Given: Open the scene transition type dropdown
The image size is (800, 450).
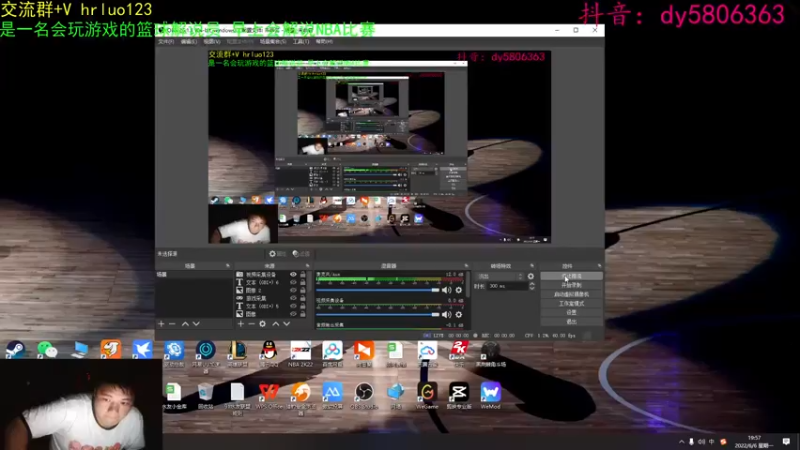Looking at the screenshot, I should coord(501,276).
